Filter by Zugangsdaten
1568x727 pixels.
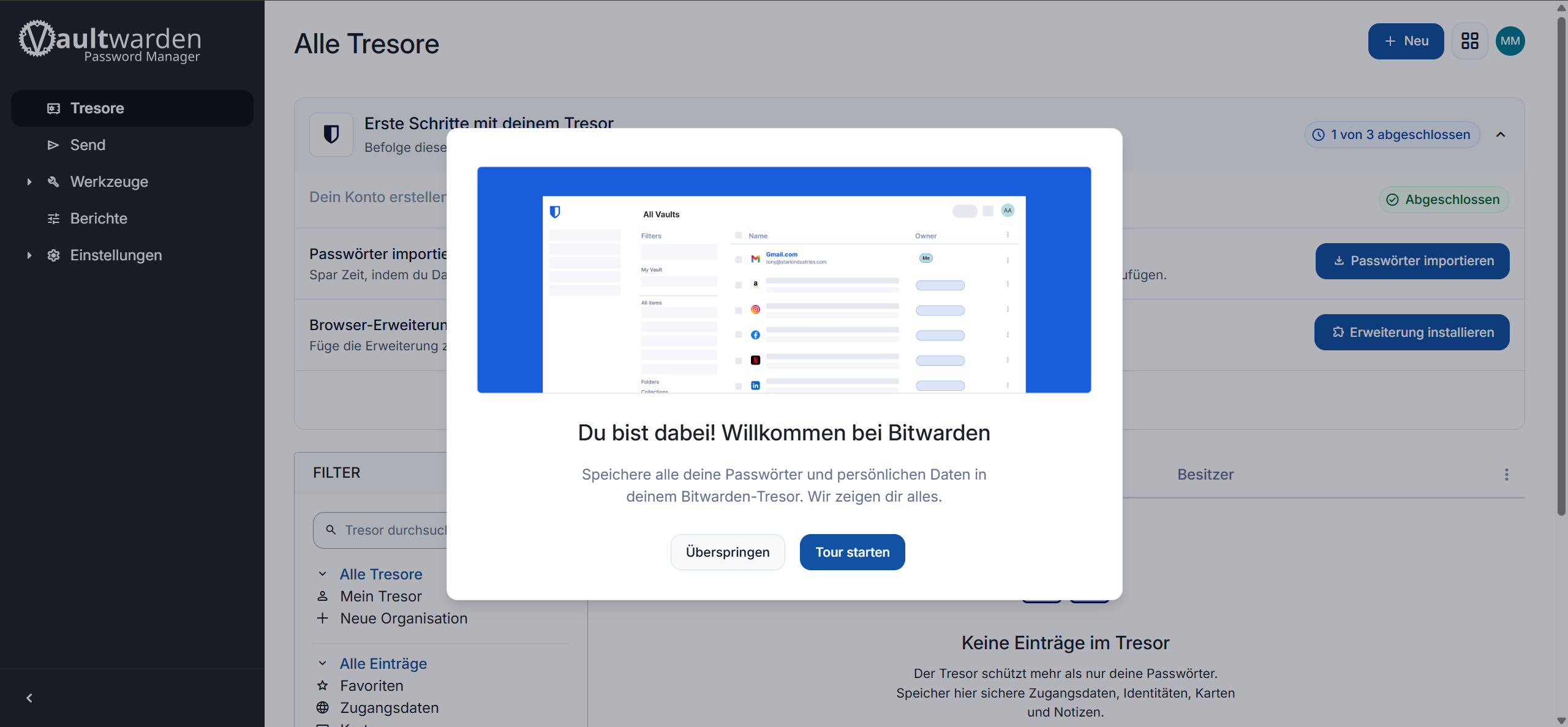[x=390, y=707]
